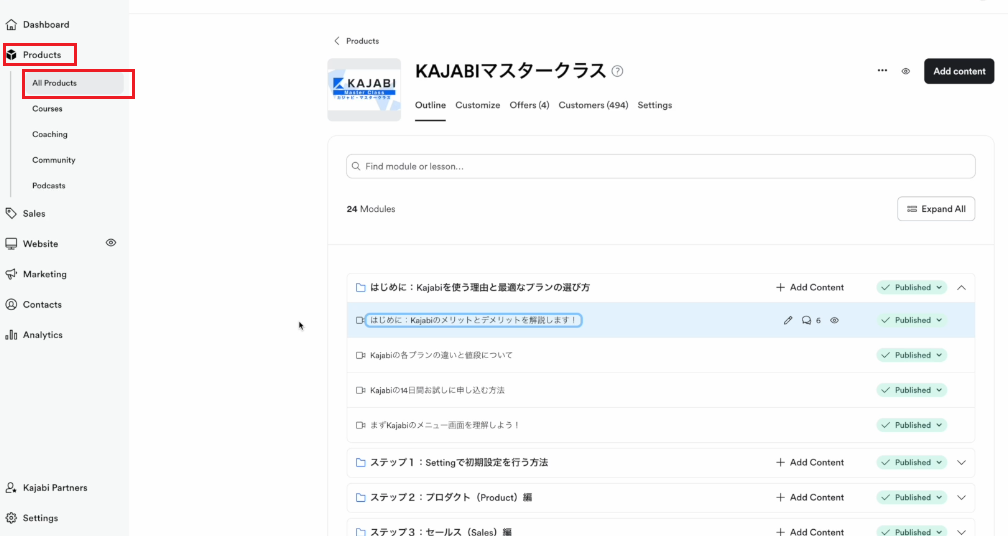Click the back chevron next to Products breadcrumb
Image resolution: width=1008 pixels, height=536 pixels.
pyautogui.click(x=336, y=41)
